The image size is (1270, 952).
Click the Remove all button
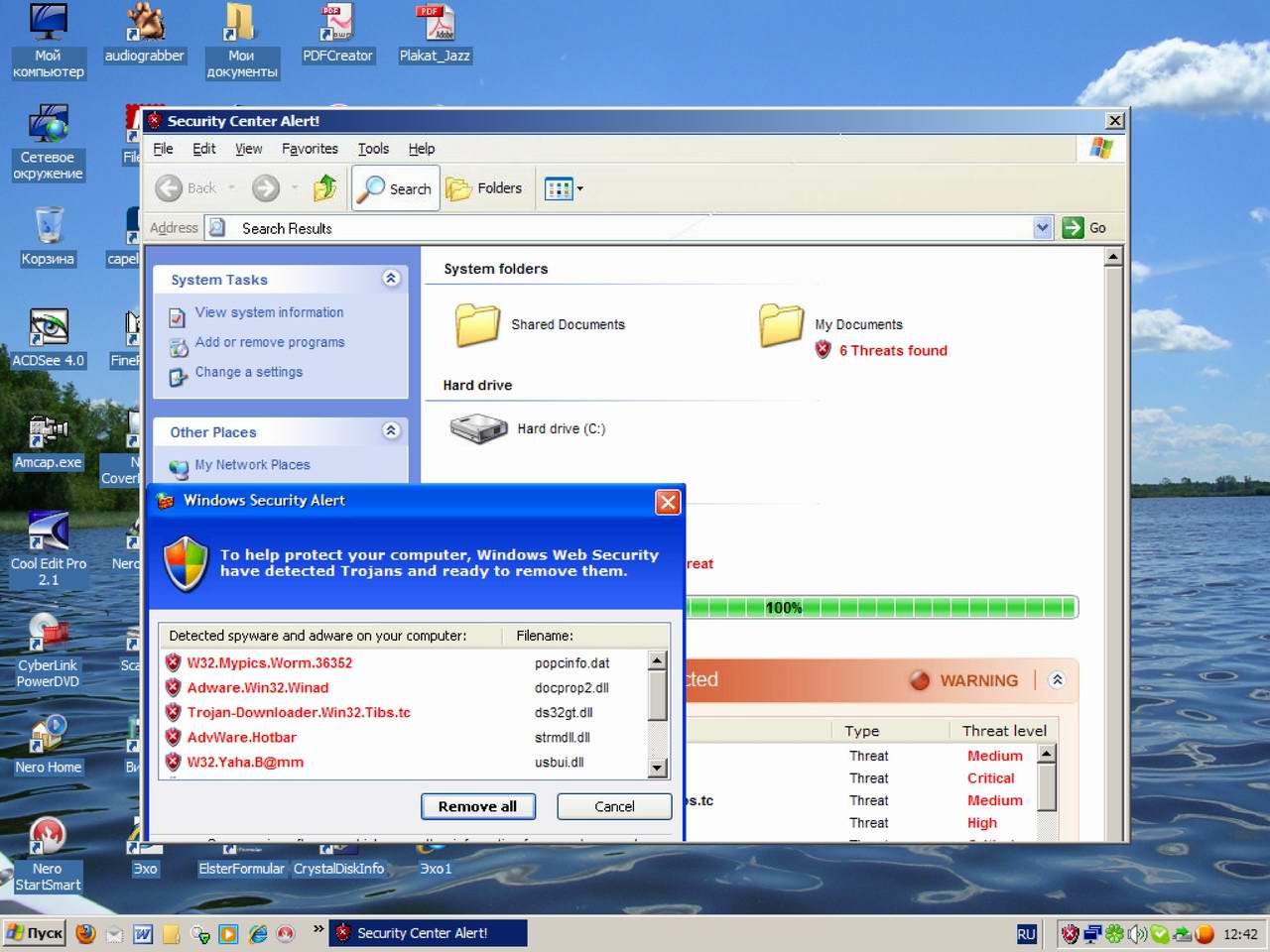pos(477,806)
